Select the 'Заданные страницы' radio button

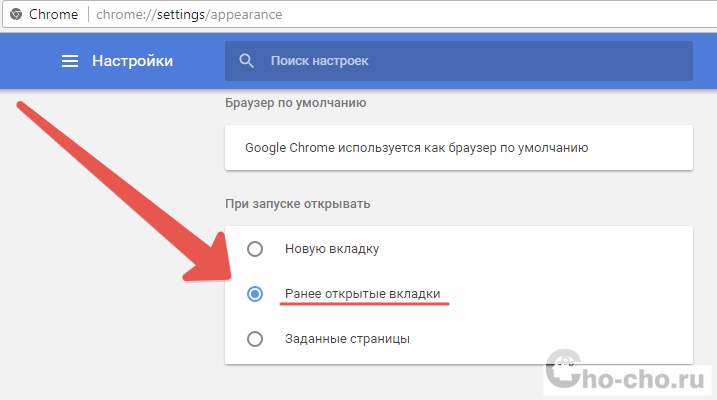click(x=255, y=339)
